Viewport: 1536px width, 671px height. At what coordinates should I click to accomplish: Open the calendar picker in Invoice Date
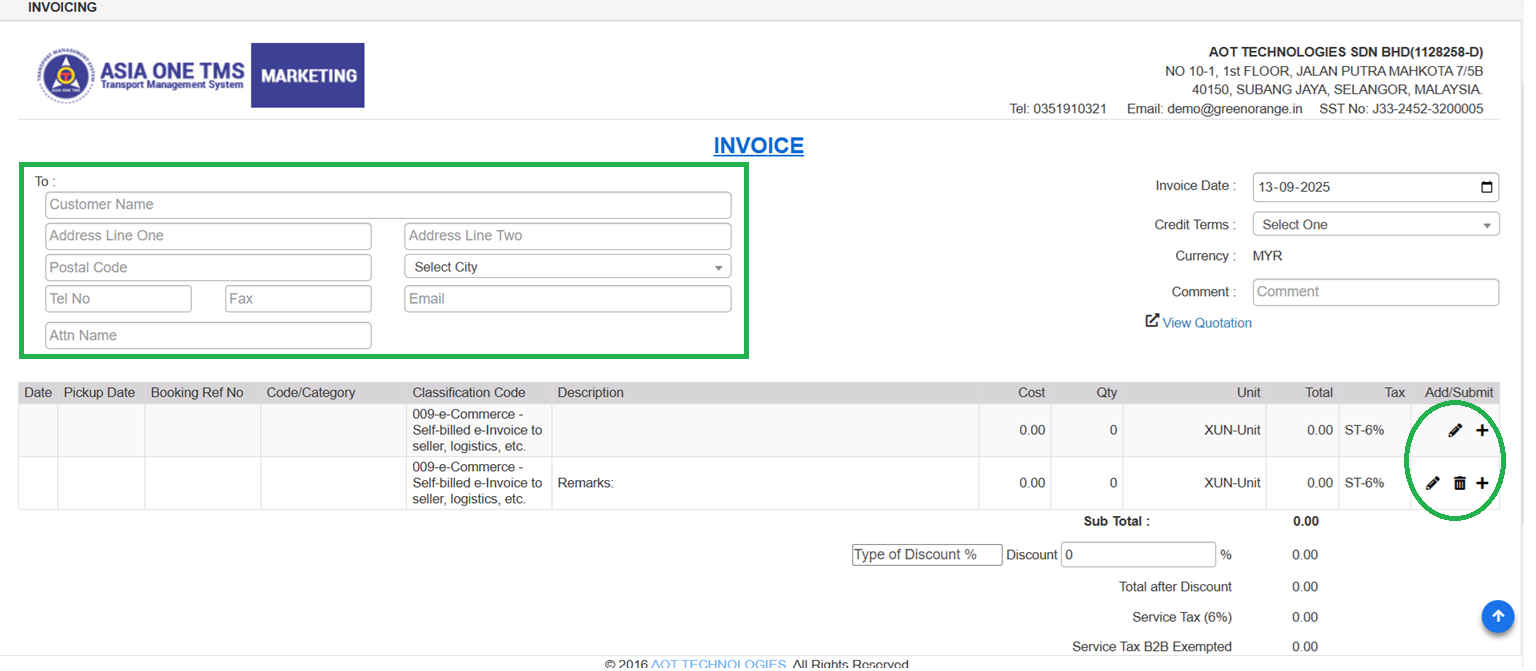pos(1487,187)
